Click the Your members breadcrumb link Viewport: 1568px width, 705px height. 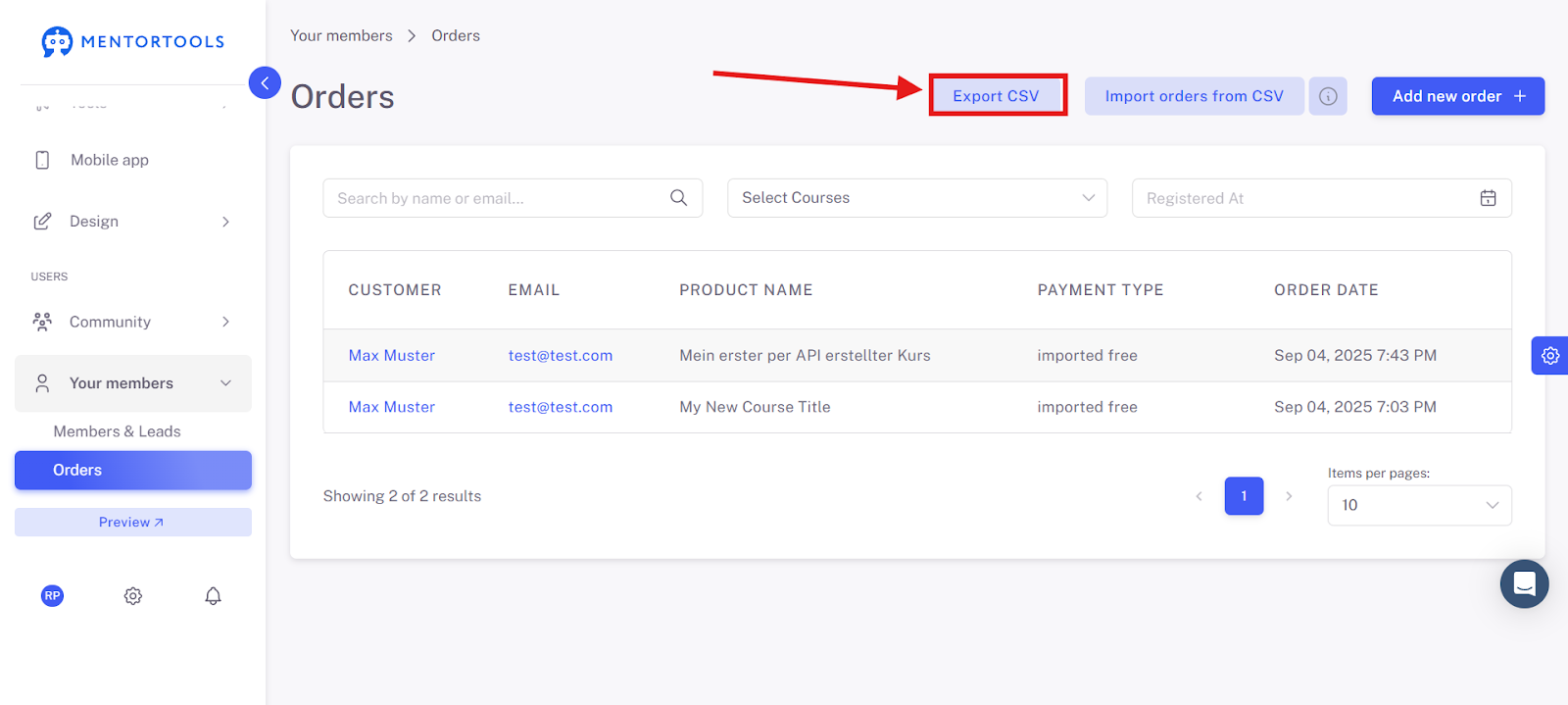(341, 35)
